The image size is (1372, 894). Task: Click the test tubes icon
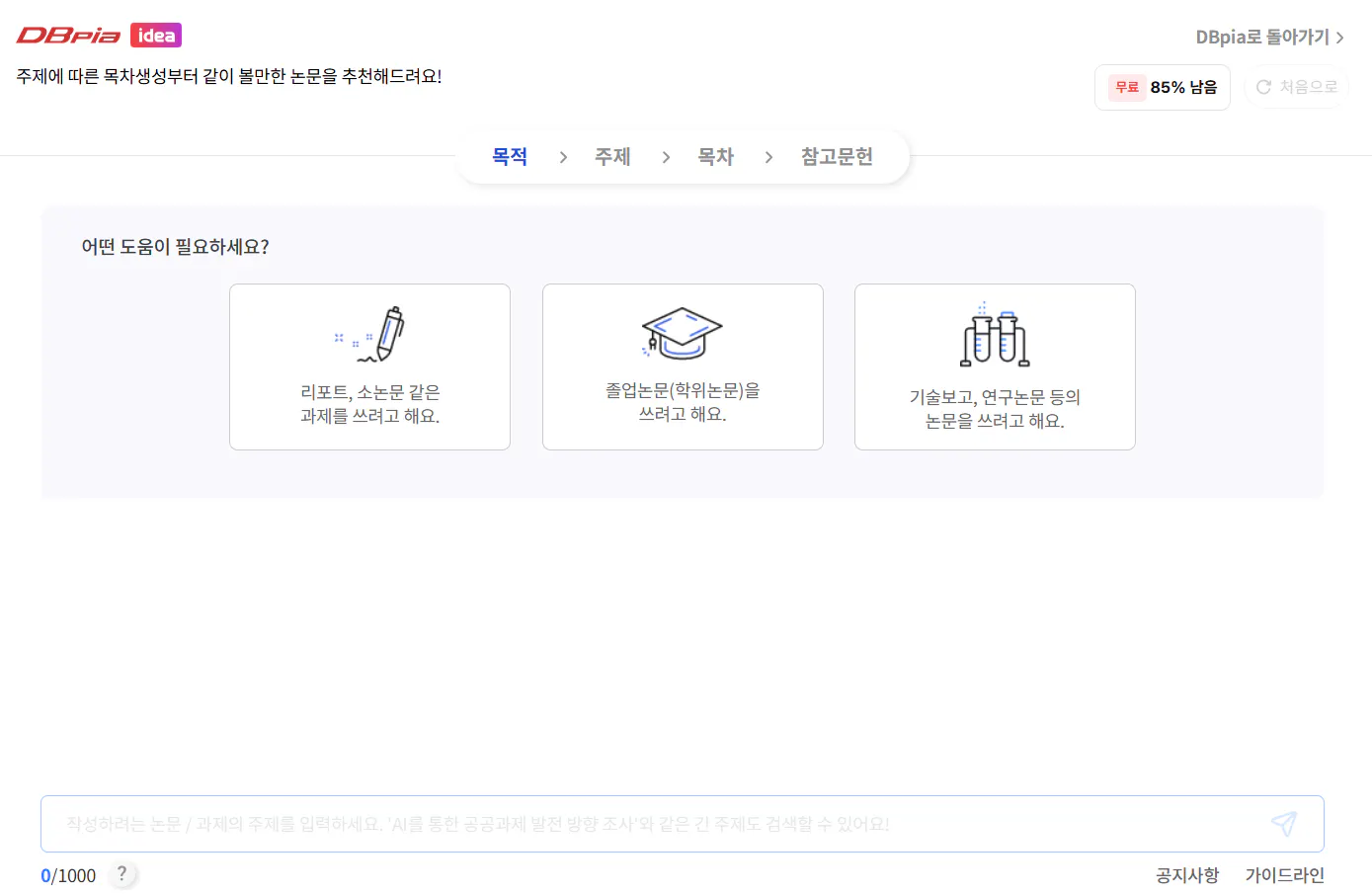(x=995, y=335)
